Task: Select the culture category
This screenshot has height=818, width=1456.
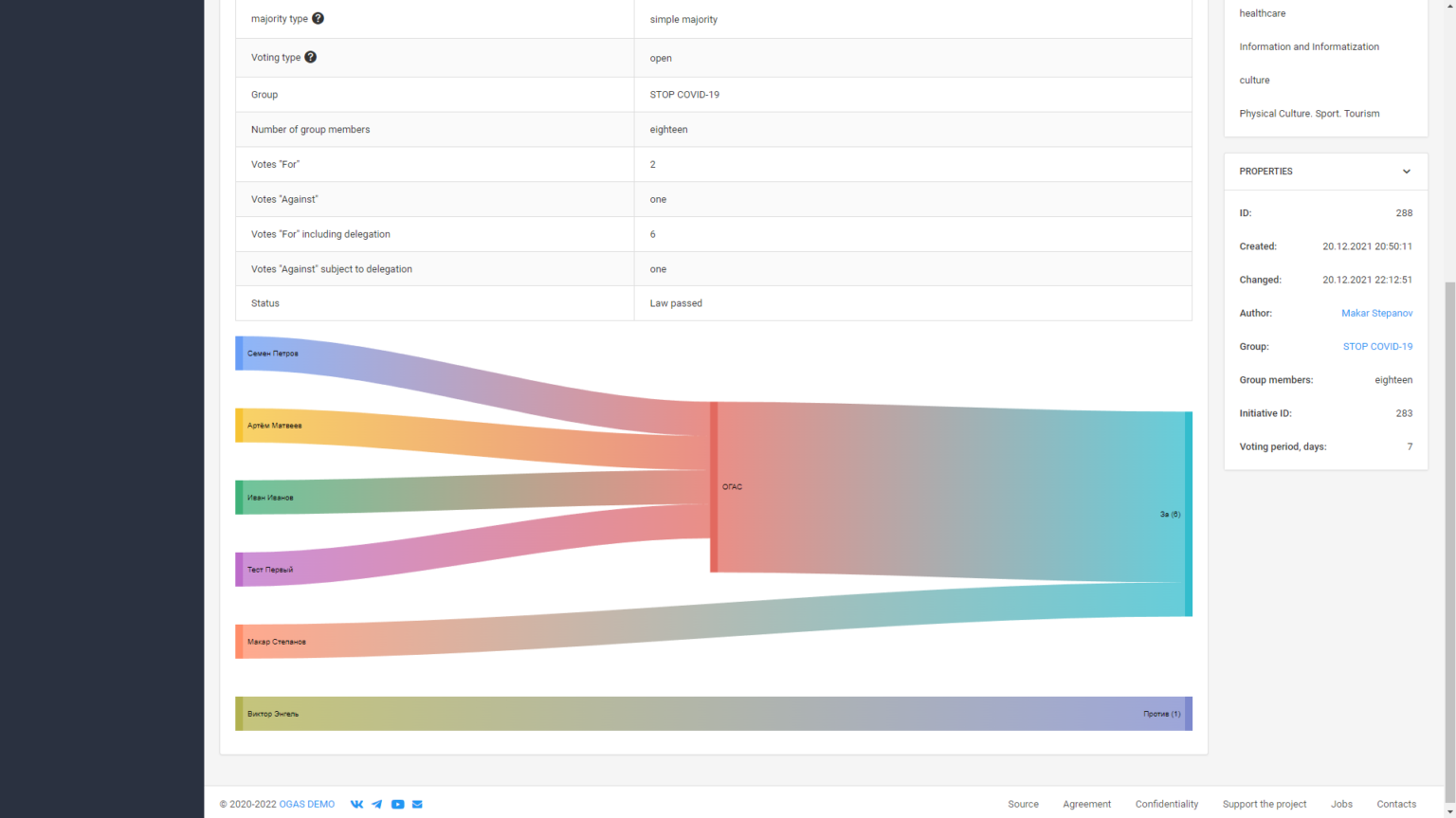Action: (x=1254, y=81)
